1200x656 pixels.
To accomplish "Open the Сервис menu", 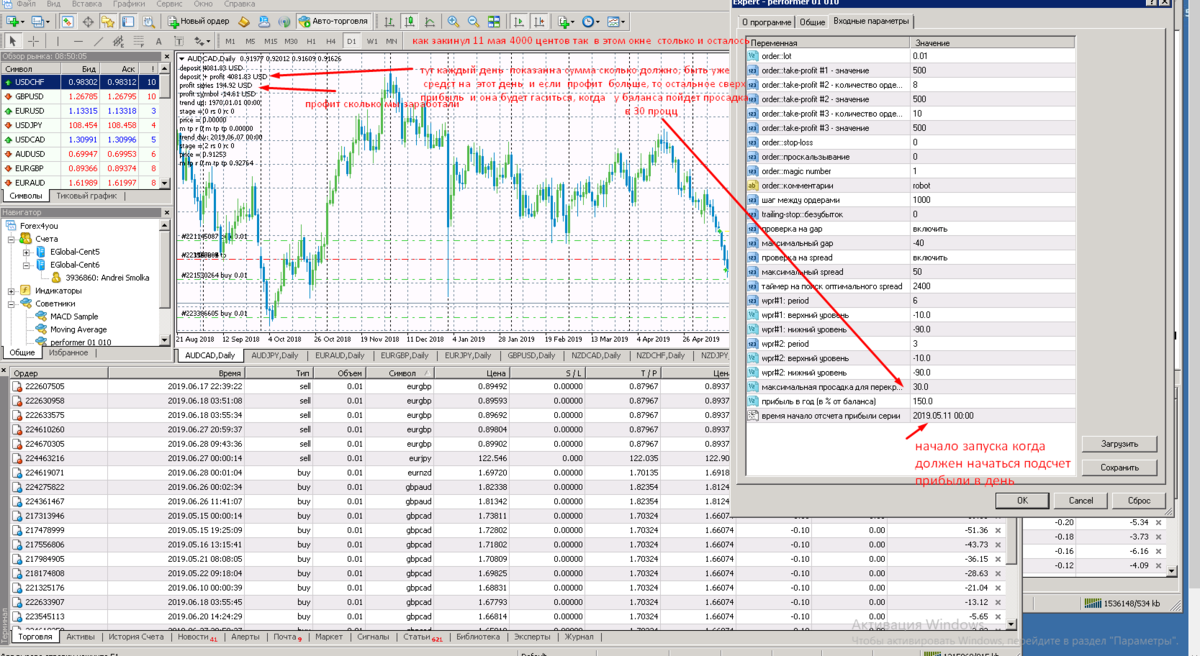I will 169,4.
